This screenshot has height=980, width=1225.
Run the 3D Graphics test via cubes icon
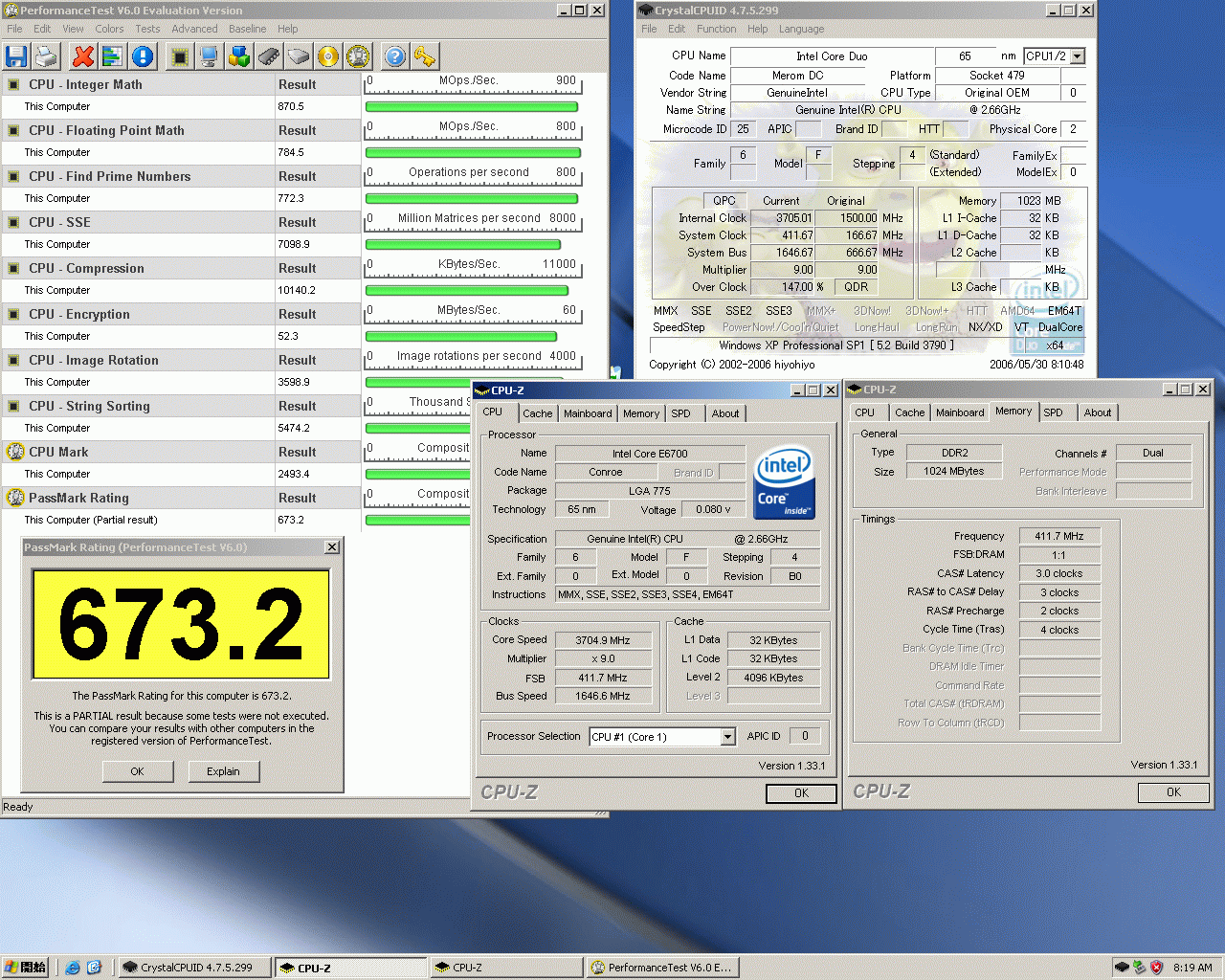click(x=239, y=56)
